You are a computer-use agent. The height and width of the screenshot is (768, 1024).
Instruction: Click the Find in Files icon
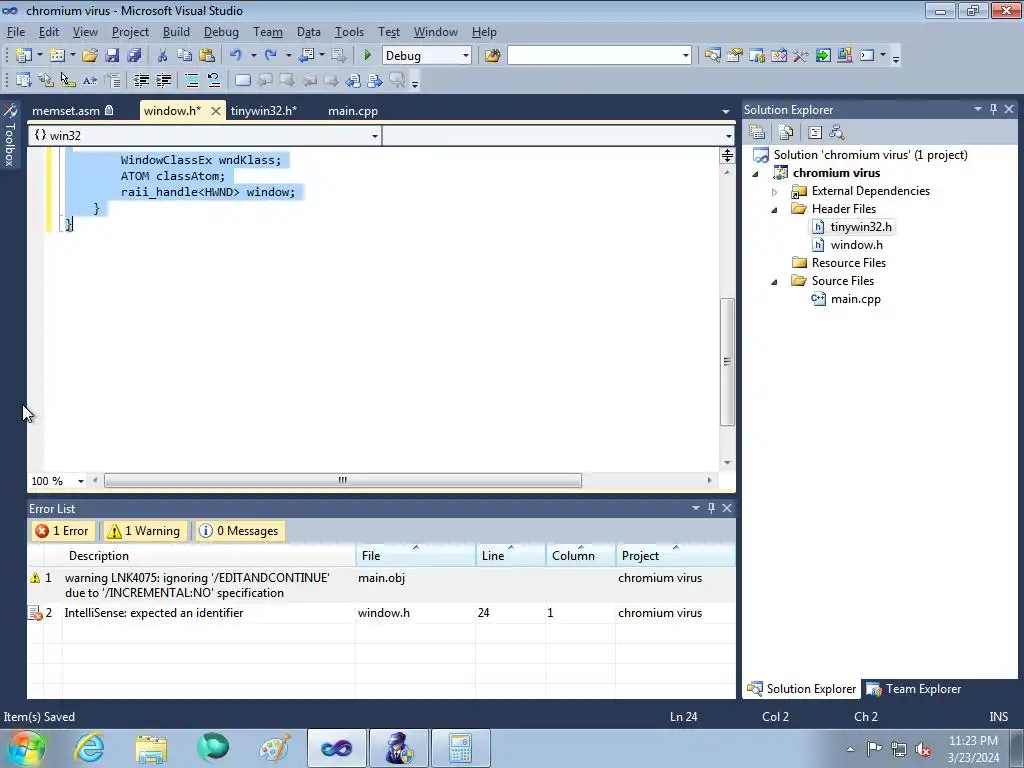492,56
